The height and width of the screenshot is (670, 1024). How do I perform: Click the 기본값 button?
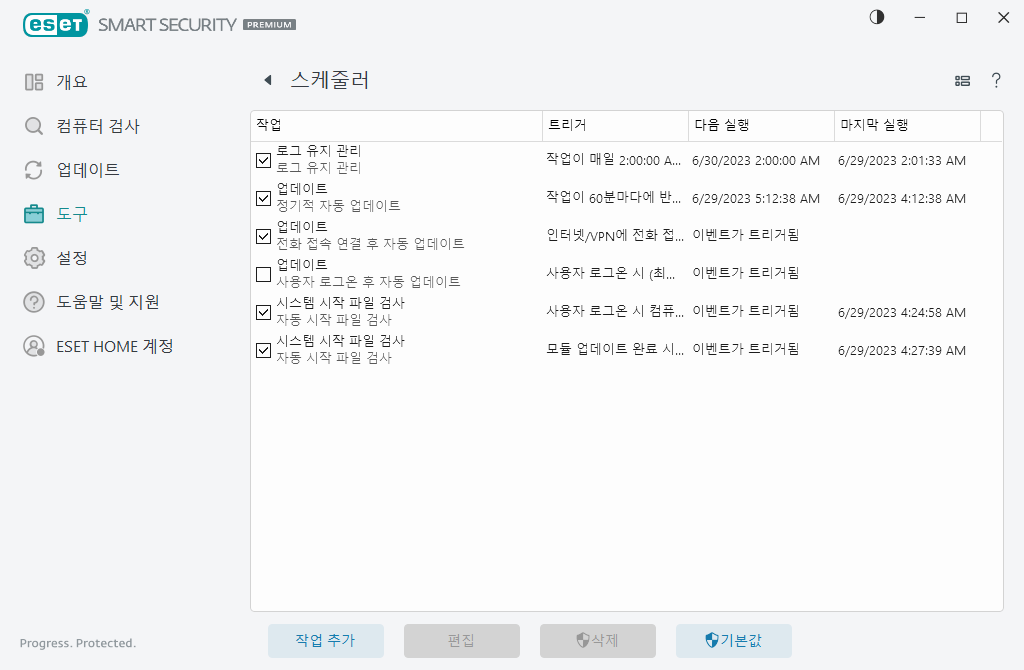coord(734,641)
